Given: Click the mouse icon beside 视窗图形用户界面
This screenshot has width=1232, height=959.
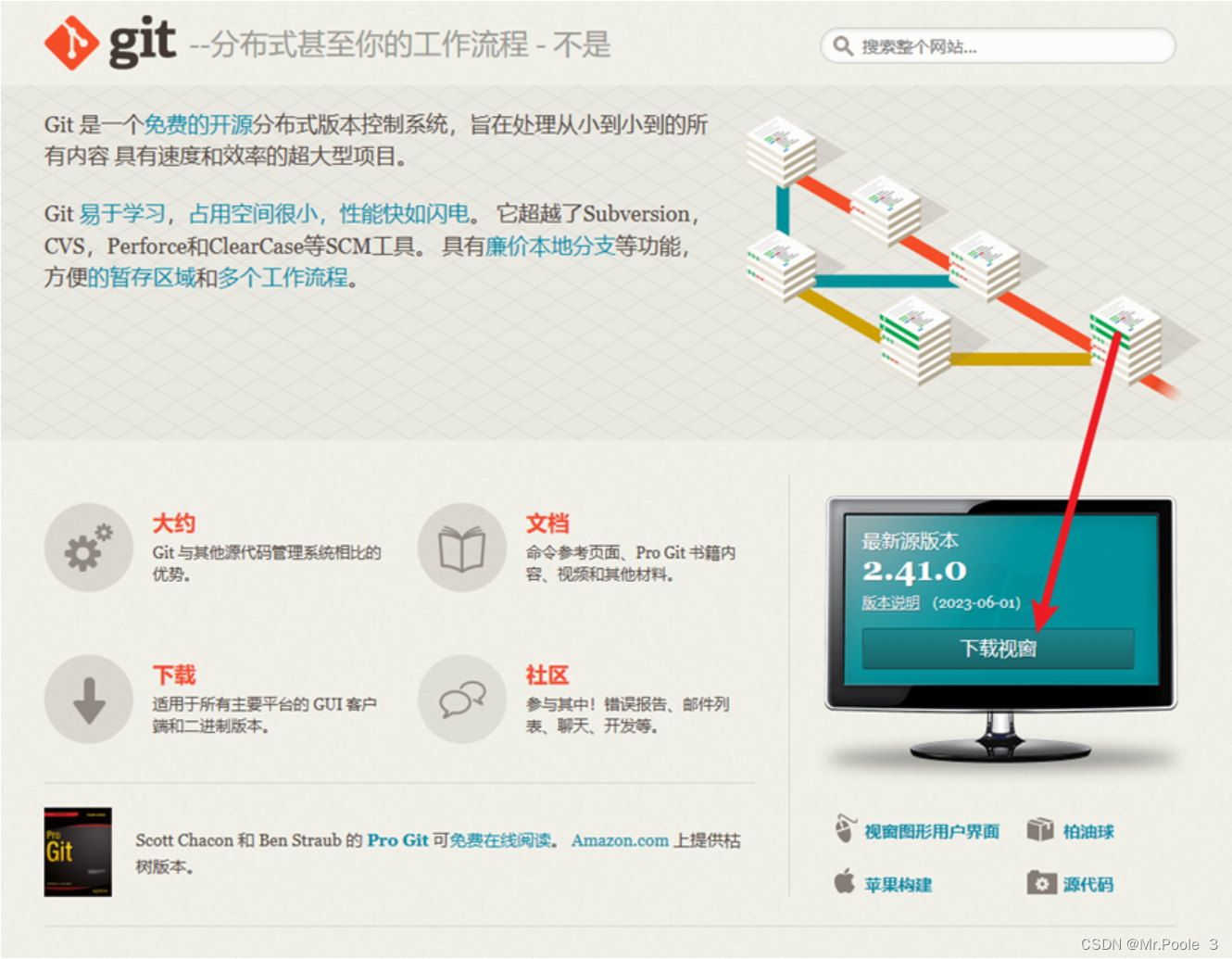Looking at the screenshot, I should tap(845, 828).
